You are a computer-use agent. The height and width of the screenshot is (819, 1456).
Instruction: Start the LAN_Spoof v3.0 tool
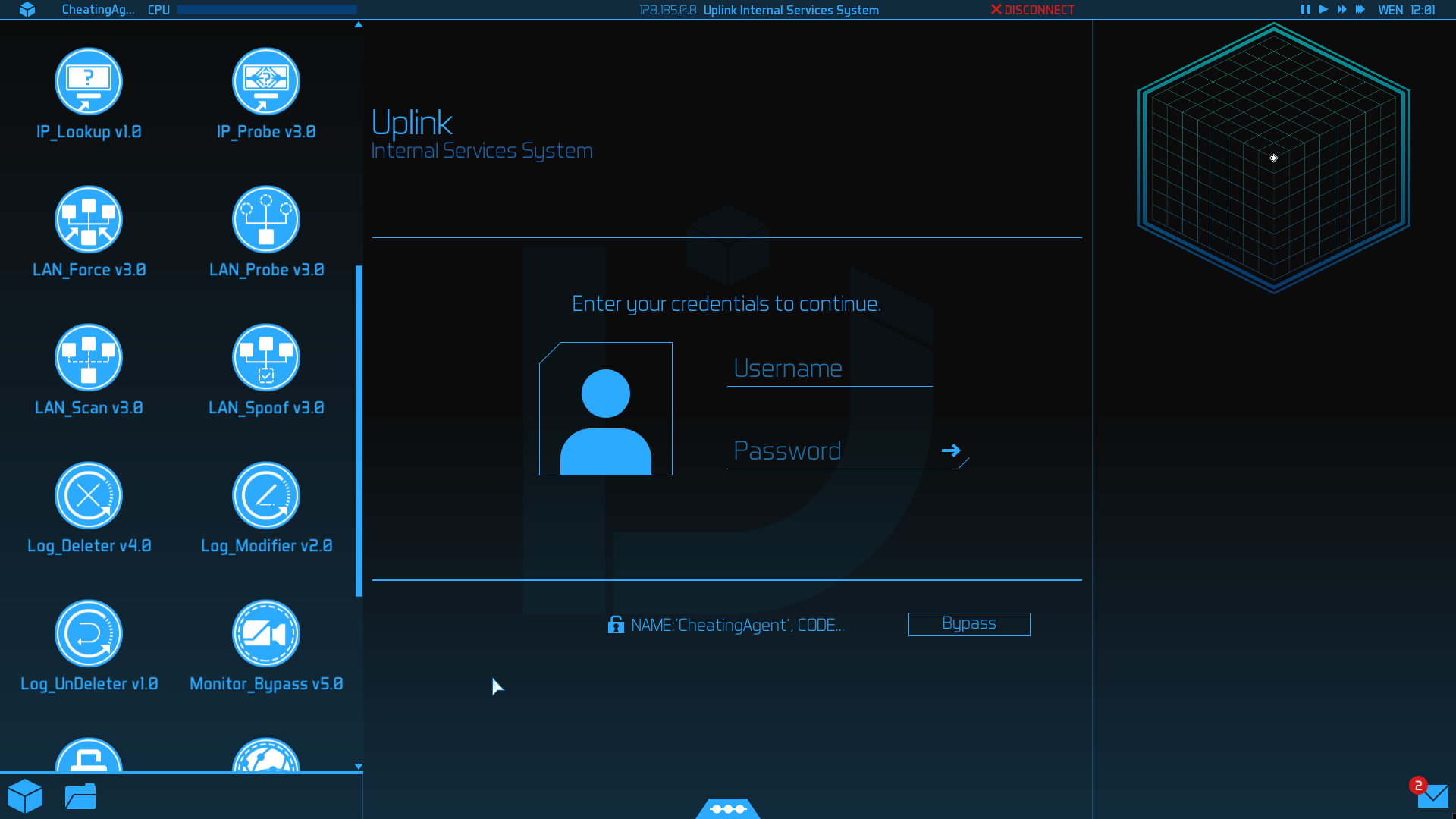pyautogui.click(x=266, y=370)
